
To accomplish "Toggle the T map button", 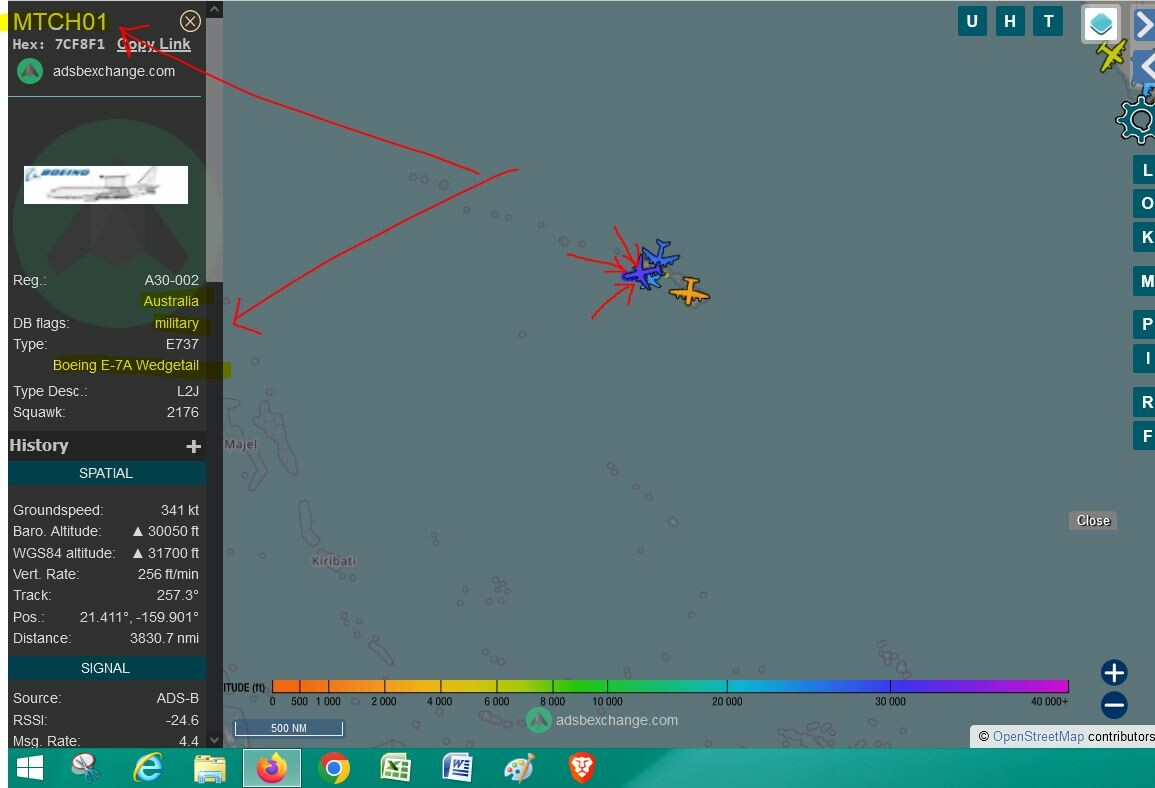I will 1048,21.
